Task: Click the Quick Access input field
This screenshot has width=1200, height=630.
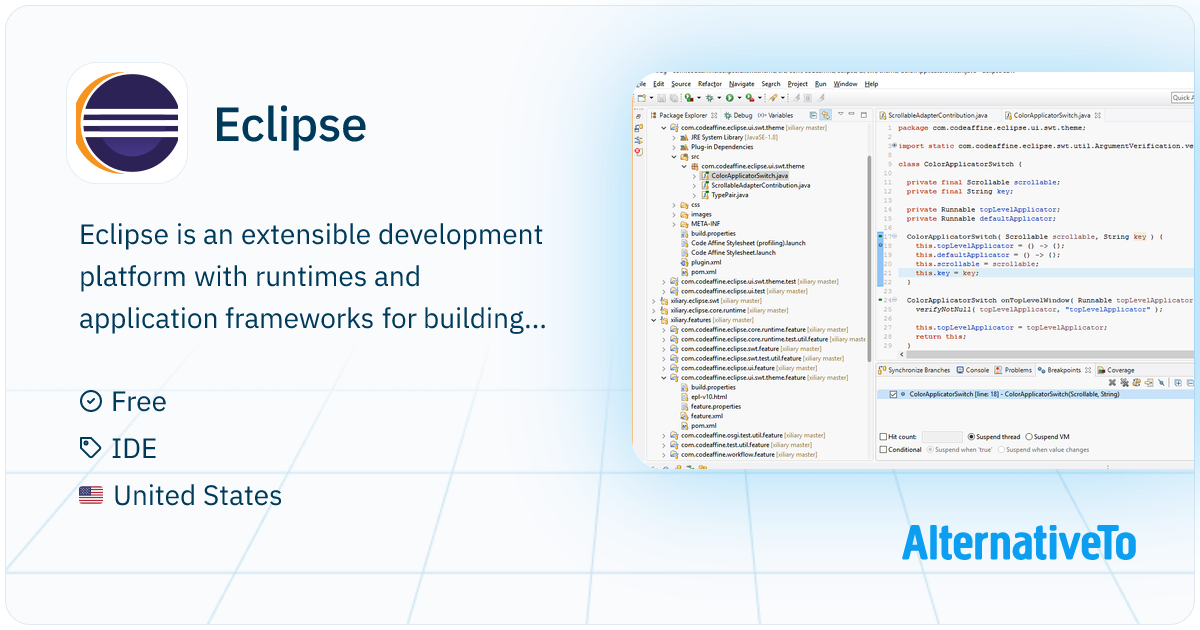Action: [1184, 97]
